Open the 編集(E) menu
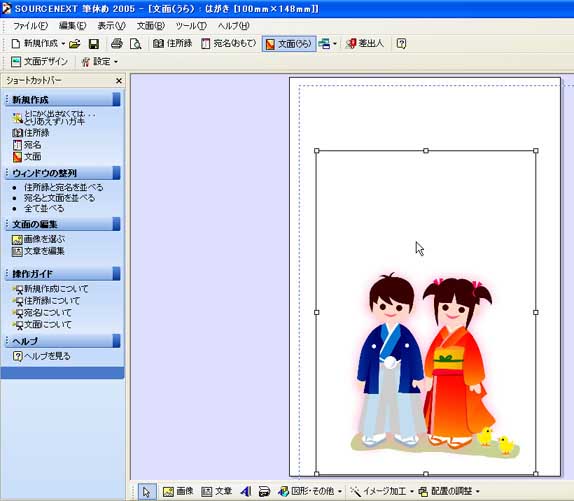This screenshot has width=574, height=501. point(72,26)
